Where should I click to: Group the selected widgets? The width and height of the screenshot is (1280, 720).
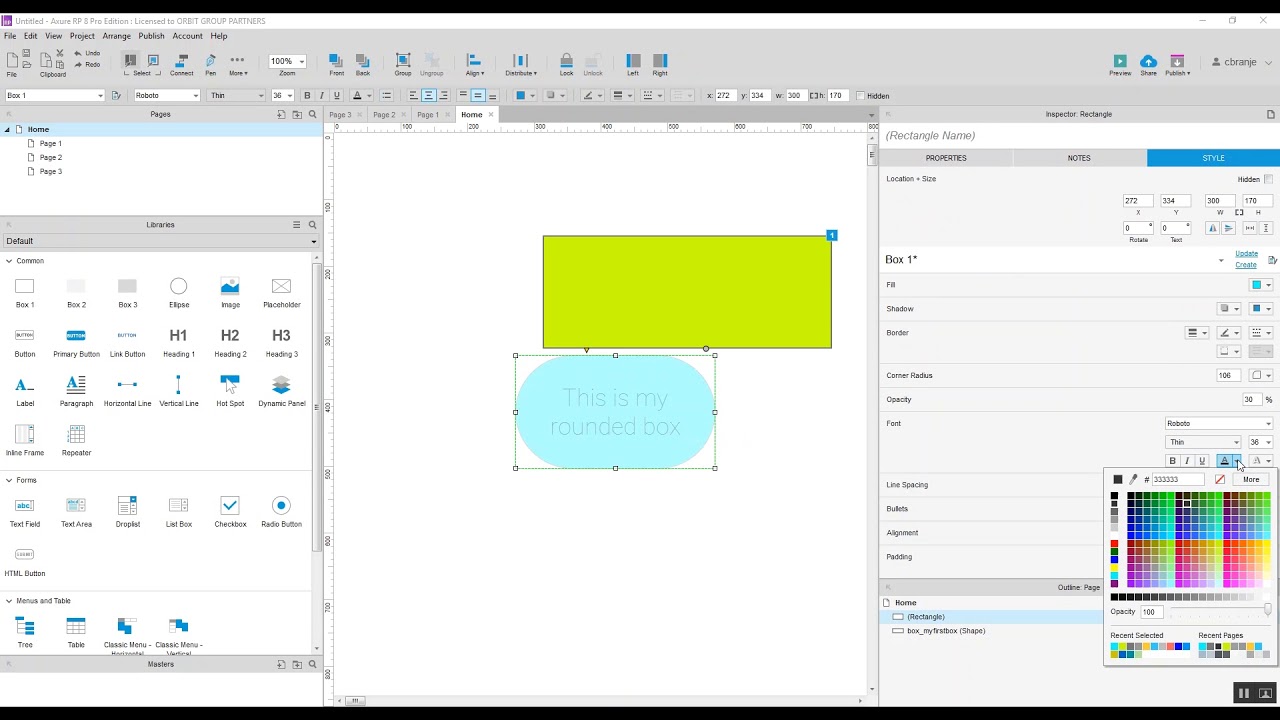pyautogui.click(x=403, y=64)
